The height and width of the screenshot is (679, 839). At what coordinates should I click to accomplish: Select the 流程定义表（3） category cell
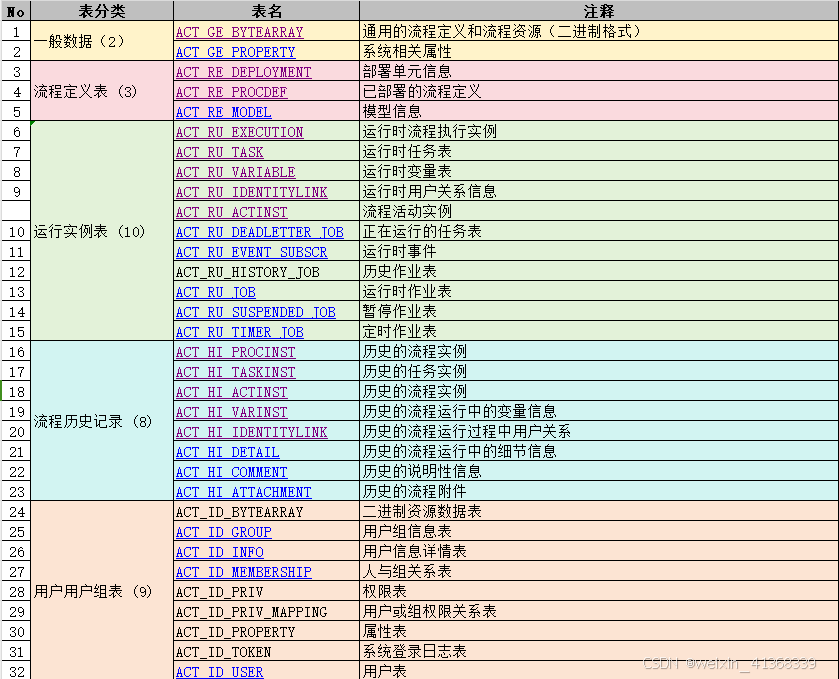tap(102, 91)
